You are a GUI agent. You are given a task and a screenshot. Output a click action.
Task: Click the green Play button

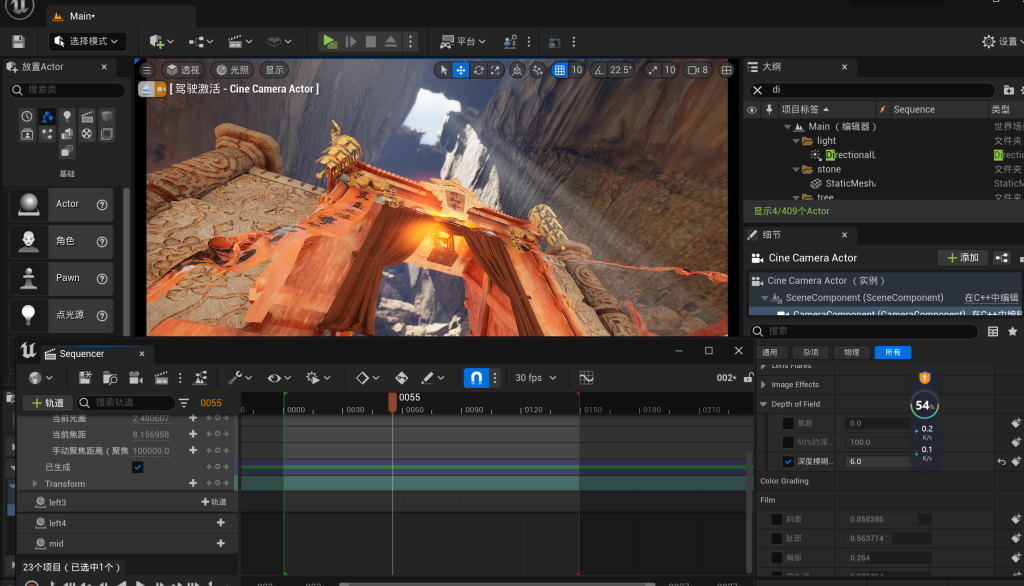[330, 42]
